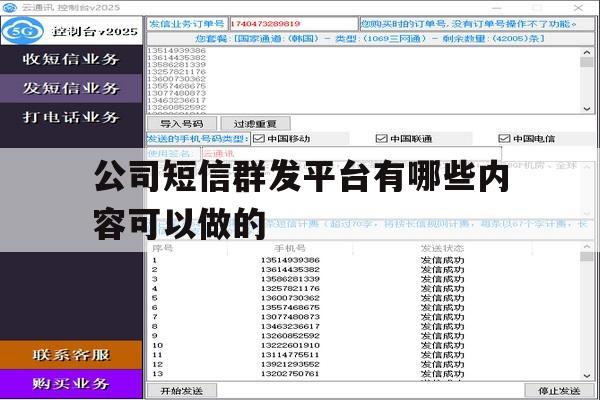
Task: Click results table scroll down arrow
Action: click(587, 376)
